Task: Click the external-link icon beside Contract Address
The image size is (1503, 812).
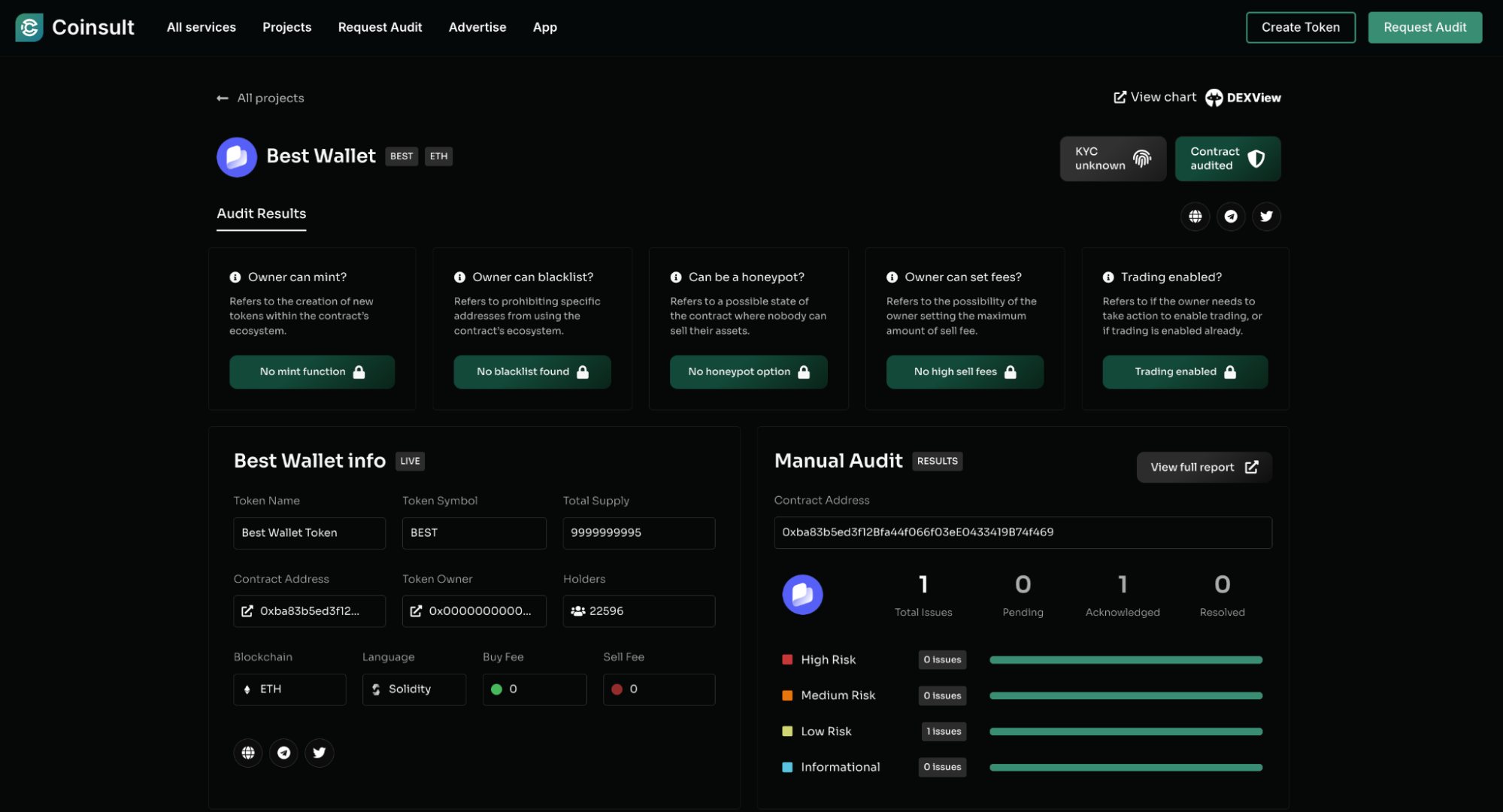Action: tap(248, 611)
